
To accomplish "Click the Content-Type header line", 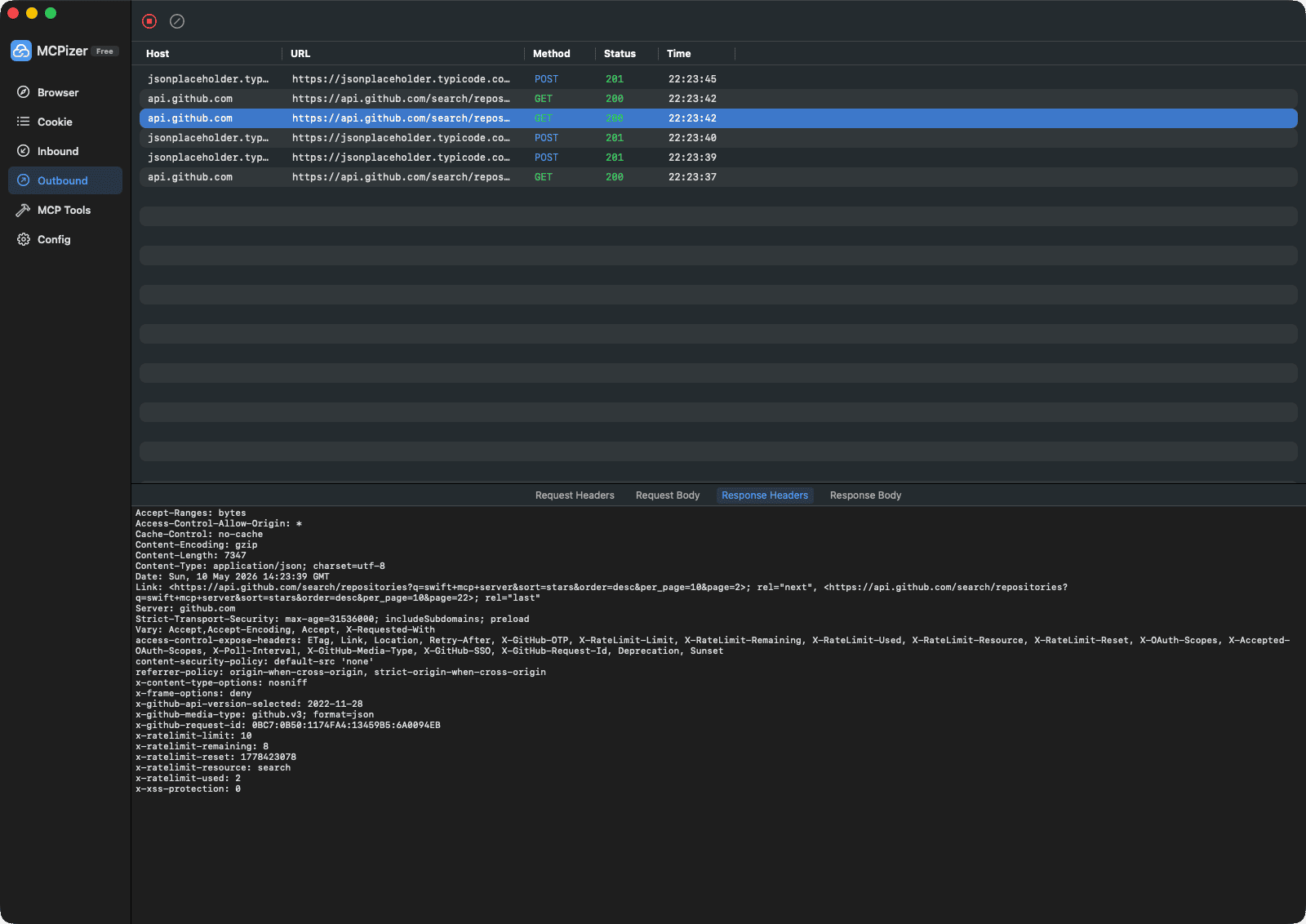I will point(260,566).
